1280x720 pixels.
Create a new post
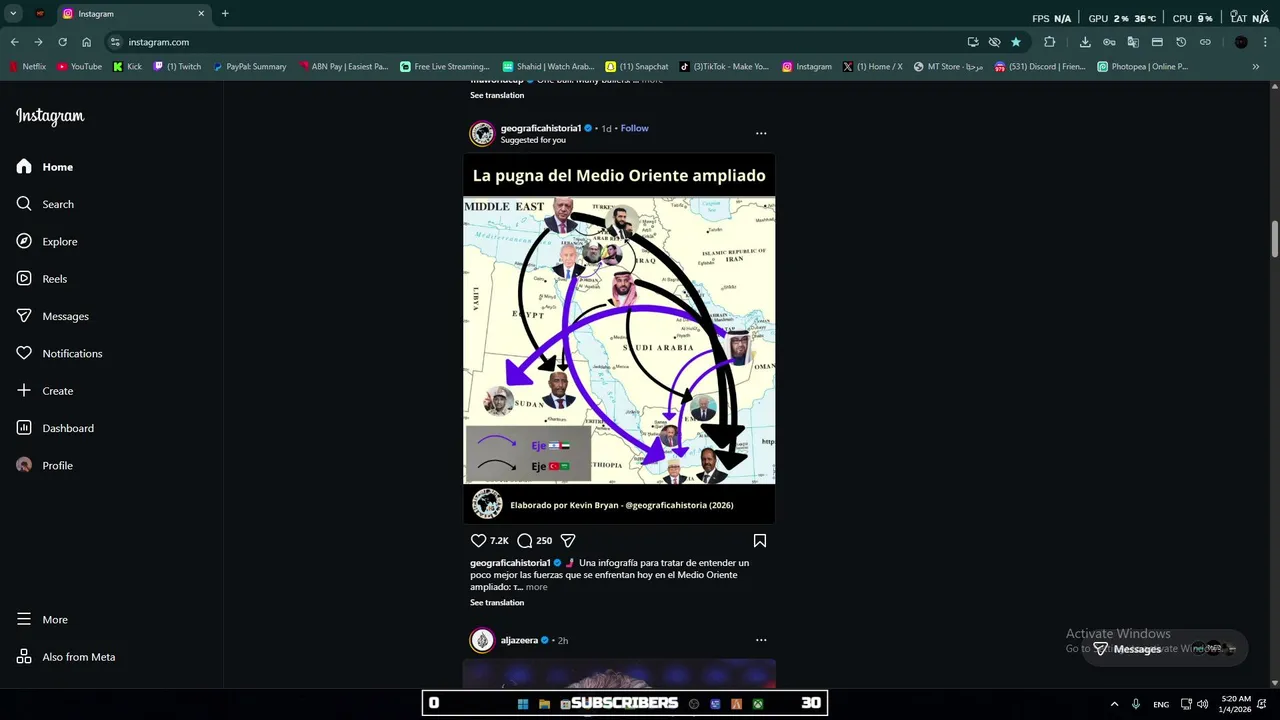click(45, 391)
